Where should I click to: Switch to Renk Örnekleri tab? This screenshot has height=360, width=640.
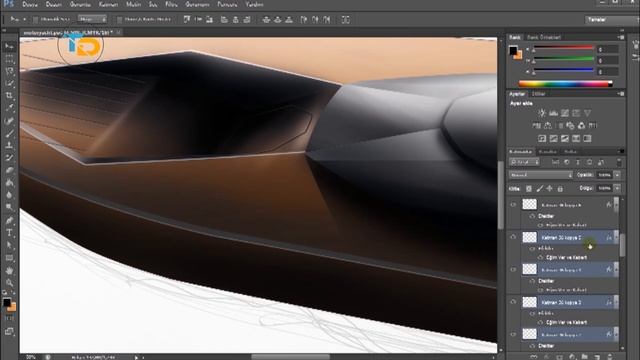[544, 37]
